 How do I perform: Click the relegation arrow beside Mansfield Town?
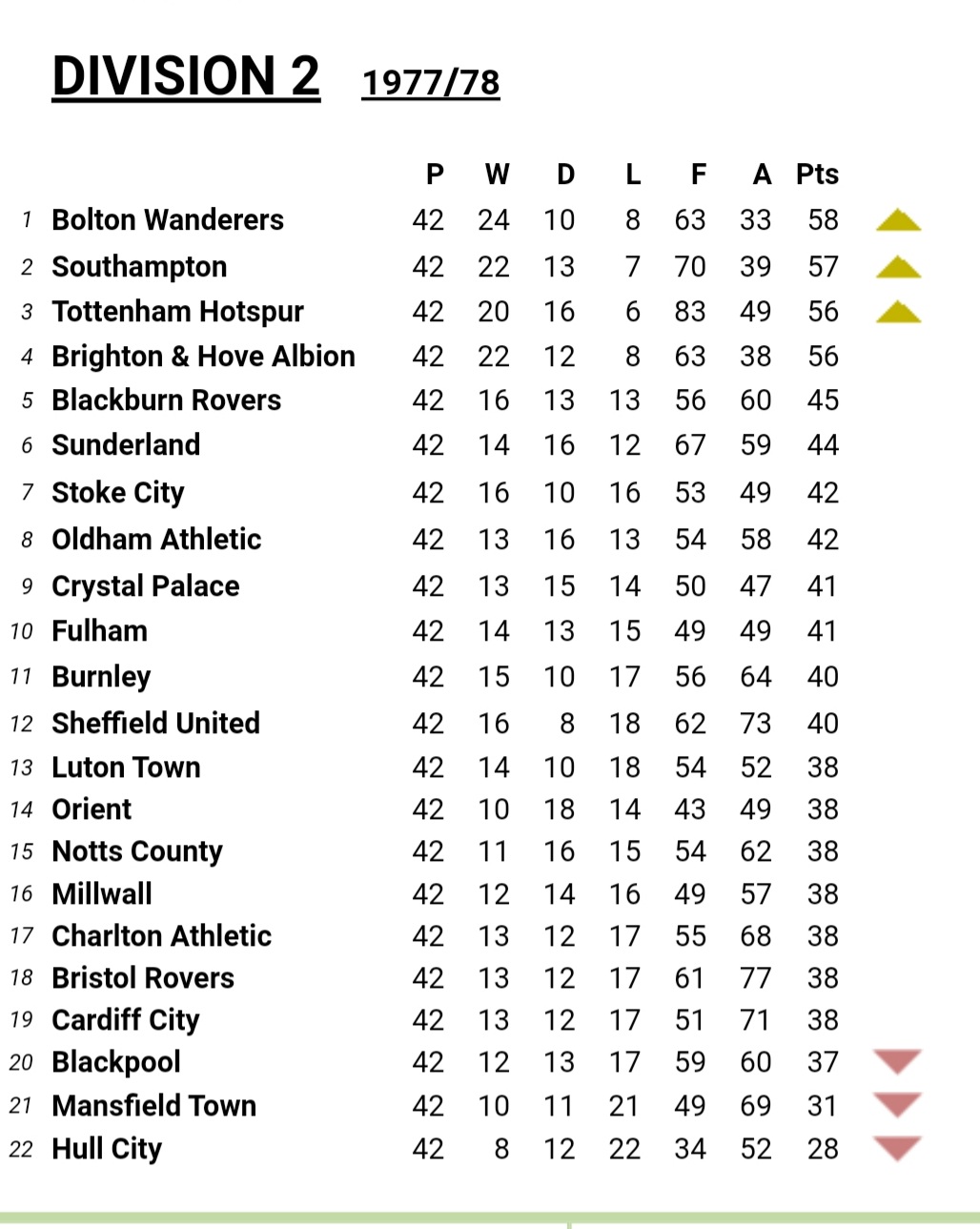pyautogui.click(x=897, y=1104)
